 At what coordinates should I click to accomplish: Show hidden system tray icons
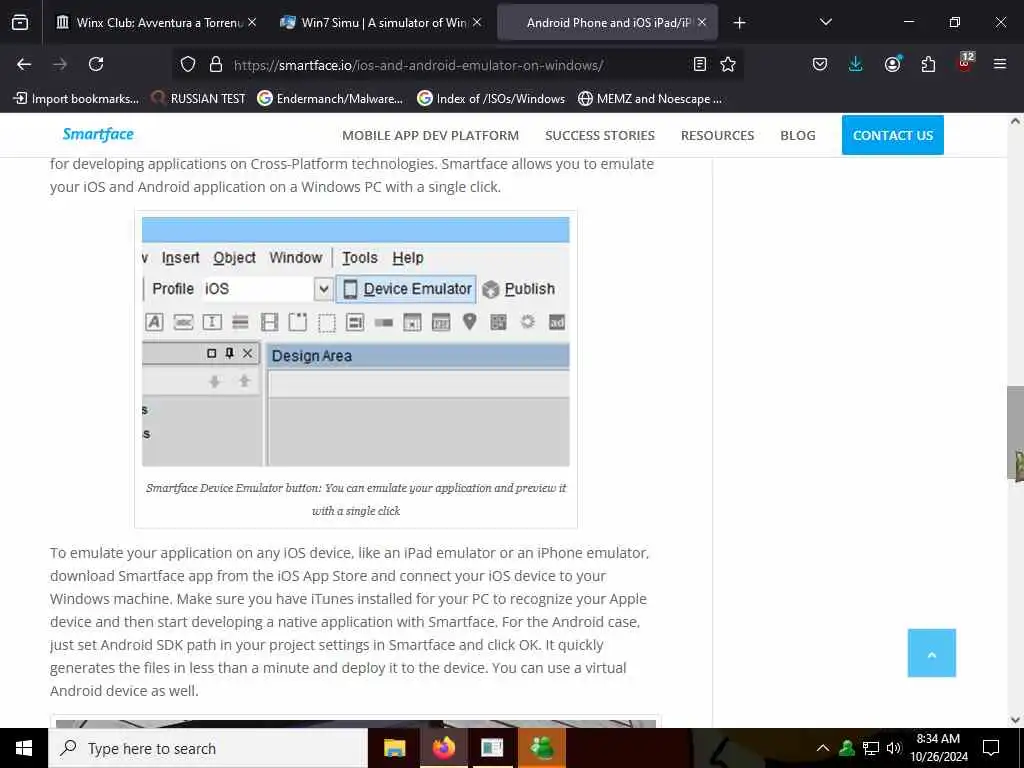[x=823, y=748]
